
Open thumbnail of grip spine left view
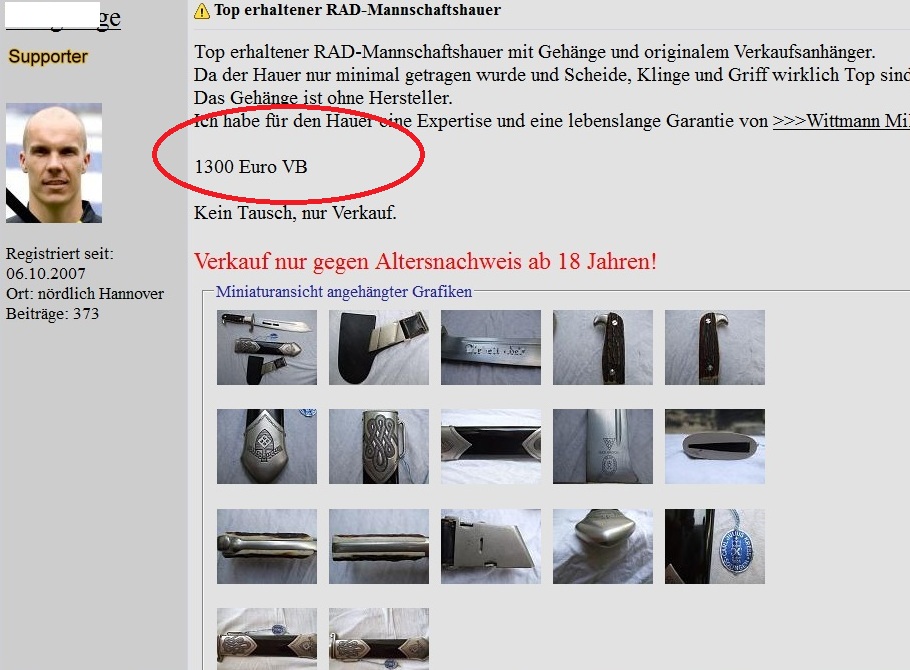click(267, 546)
